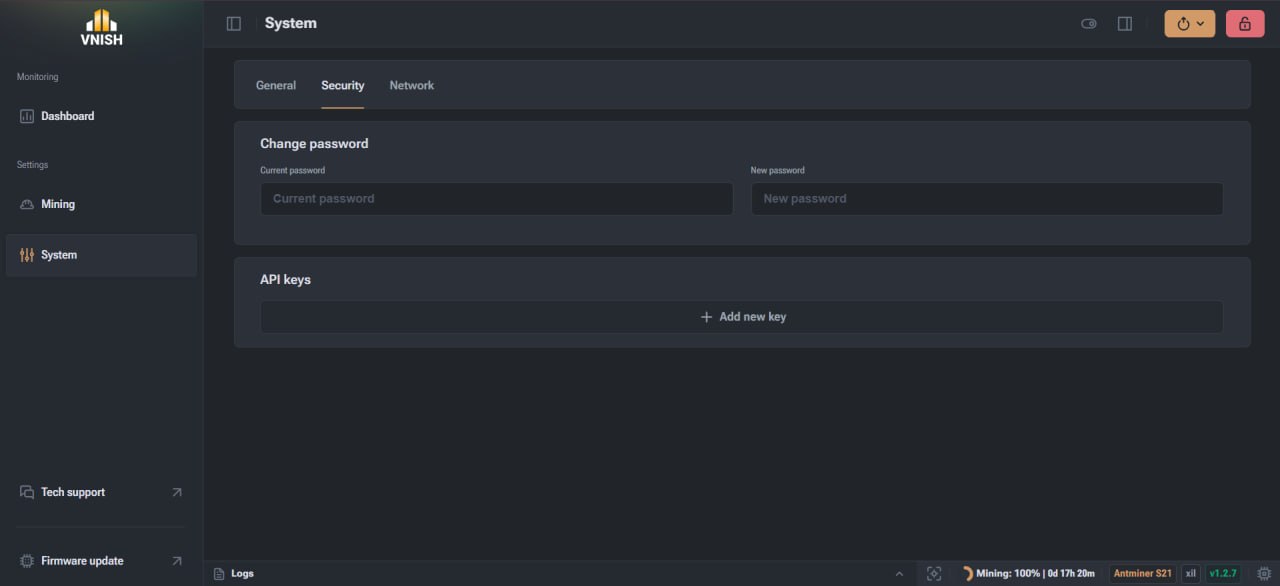This screenshot has width=1280, height=586.
Task: Open the Dashboard chart icon
Action: [27, 116]
